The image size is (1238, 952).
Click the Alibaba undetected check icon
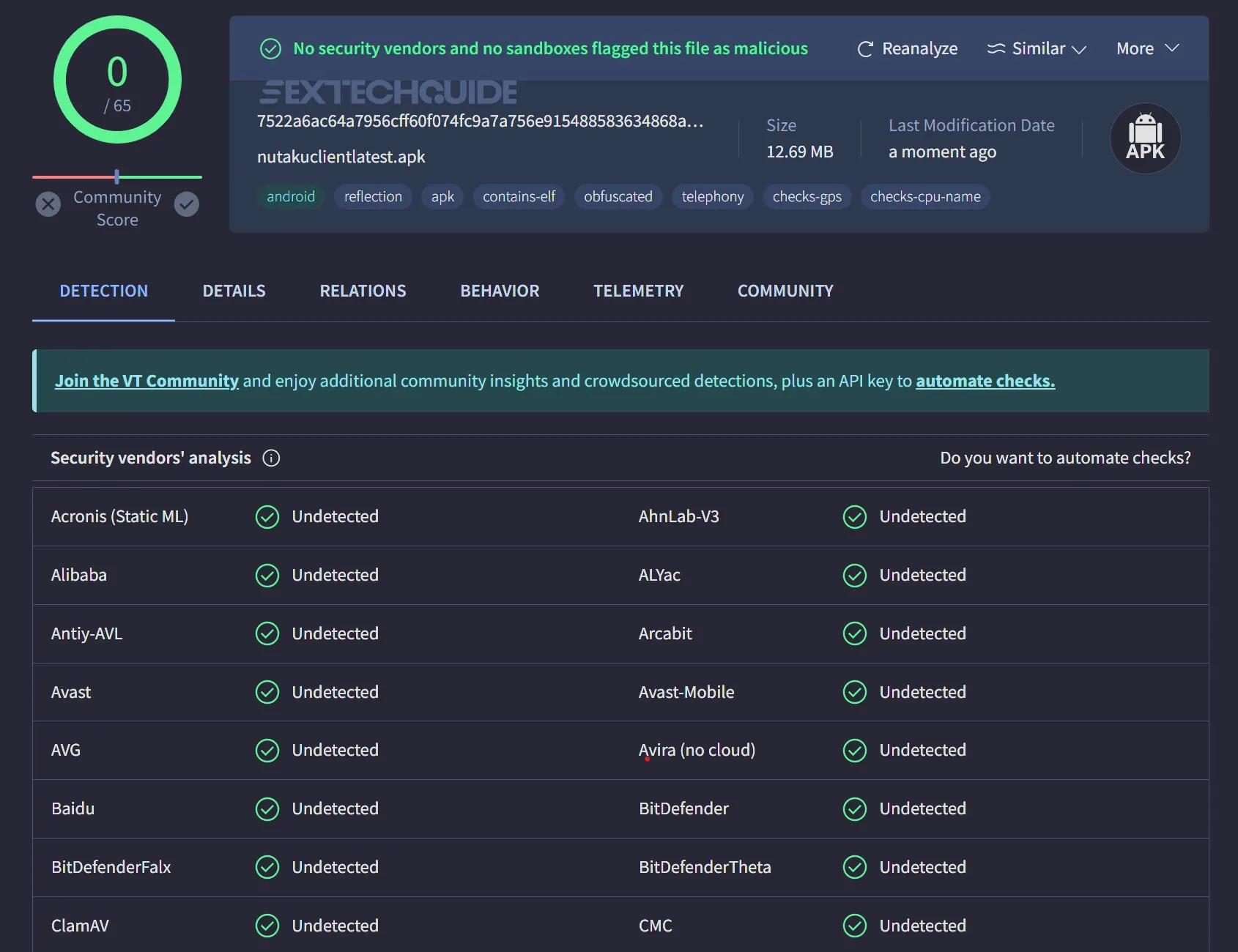point(267,576)
